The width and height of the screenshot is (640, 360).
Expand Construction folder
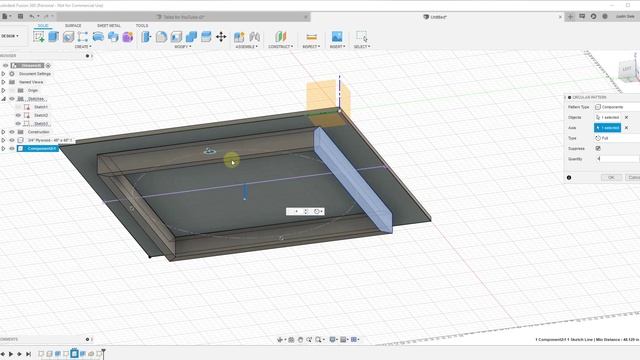pyautogui.click(x=4, y=132)
